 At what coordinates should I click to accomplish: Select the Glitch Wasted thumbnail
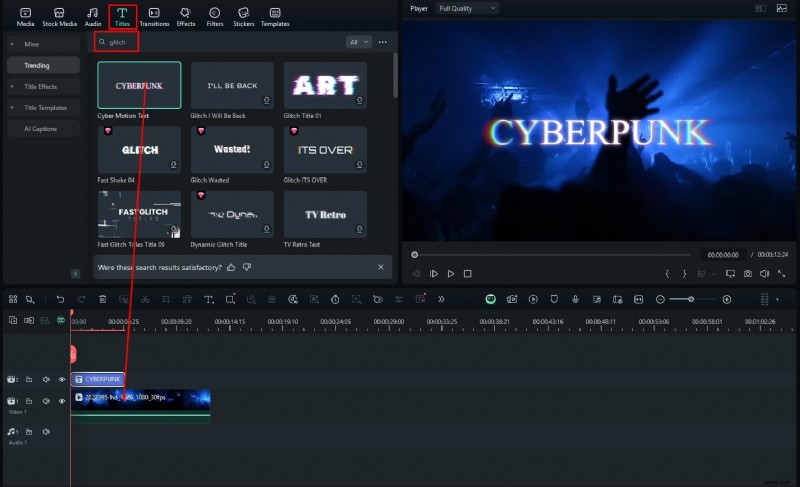[232, 149]
